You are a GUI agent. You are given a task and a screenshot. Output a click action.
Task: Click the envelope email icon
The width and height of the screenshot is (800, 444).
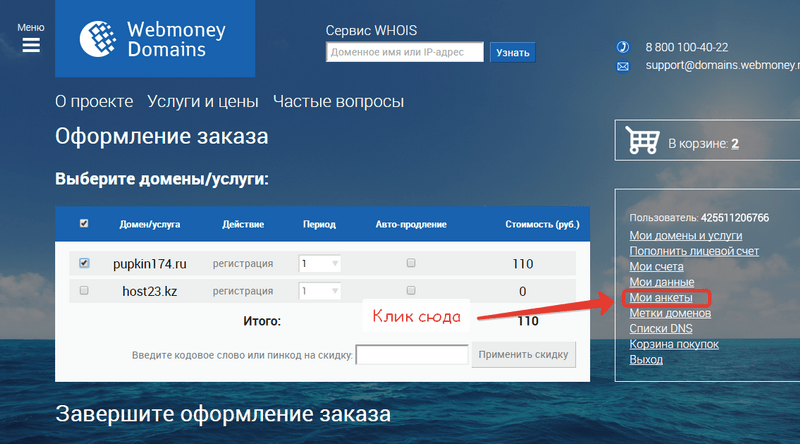tap(622, 66)
